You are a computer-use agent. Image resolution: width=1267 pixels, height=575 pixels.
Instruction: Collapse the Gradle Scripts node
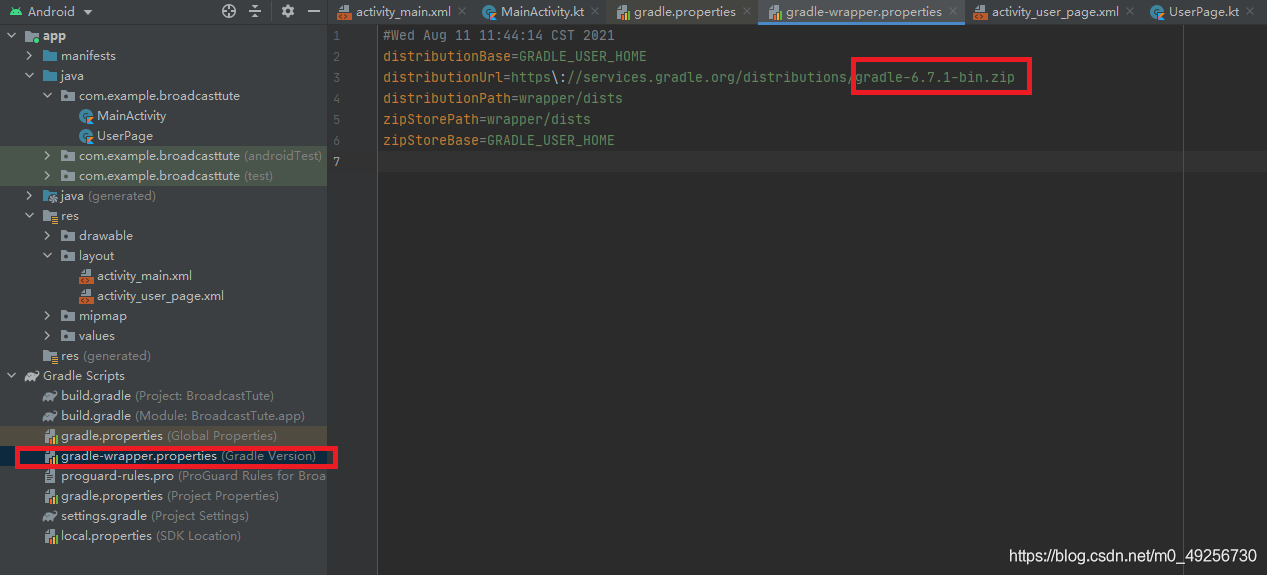pos(12,376)
